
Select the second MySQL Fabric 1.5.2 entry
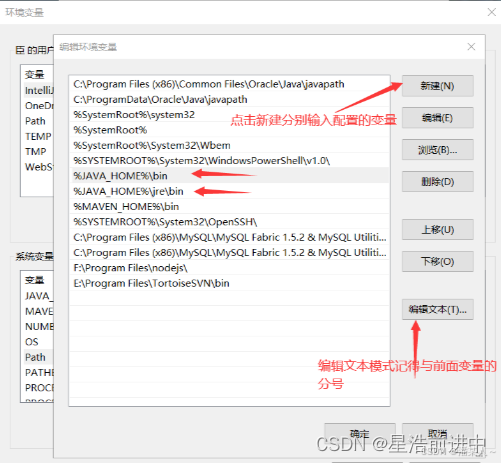coord(229,253)
